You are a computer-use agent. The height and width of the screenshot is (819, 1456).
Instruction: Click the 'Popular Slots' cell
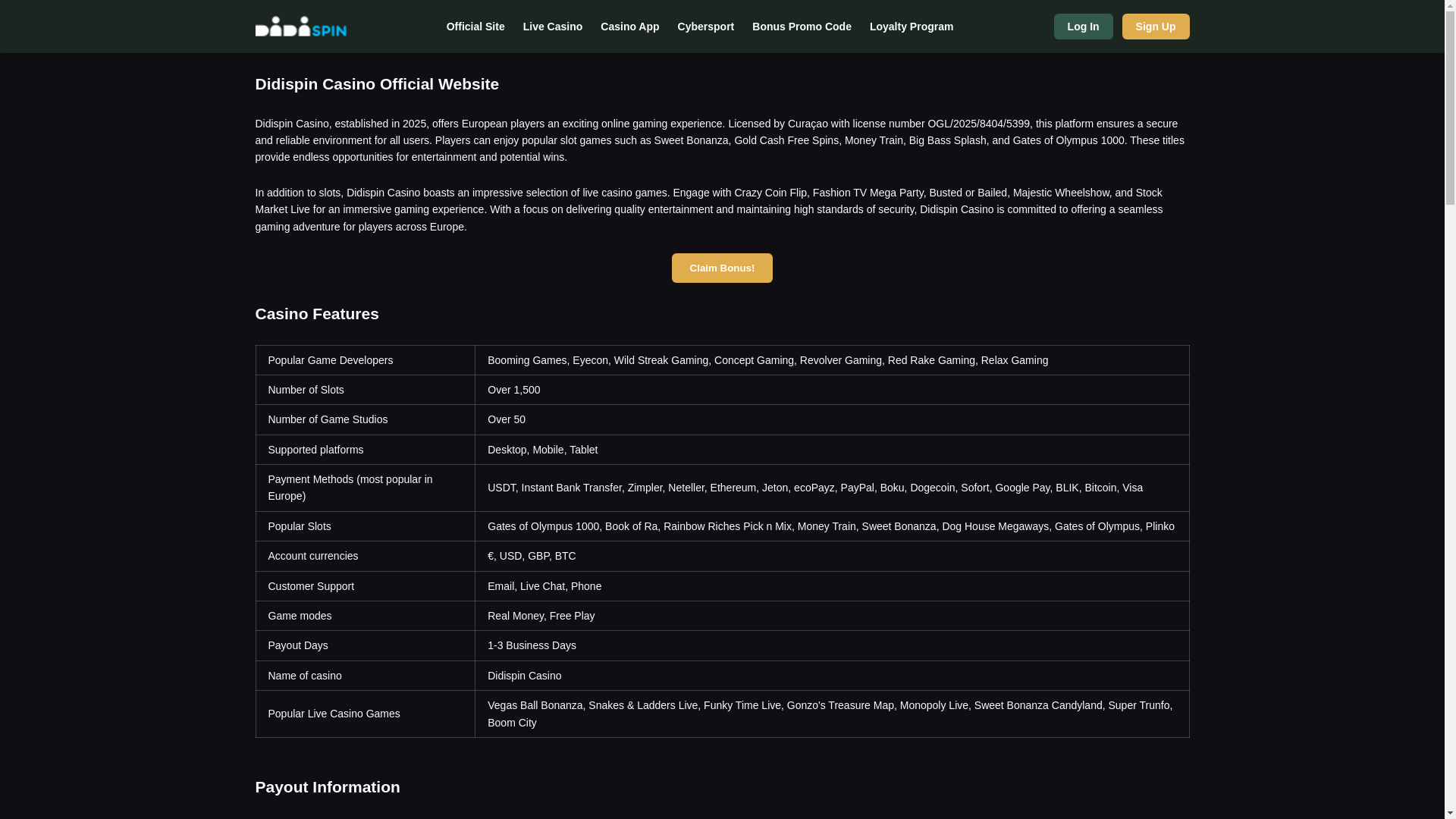pyautogui.click(x=366, y=526)
